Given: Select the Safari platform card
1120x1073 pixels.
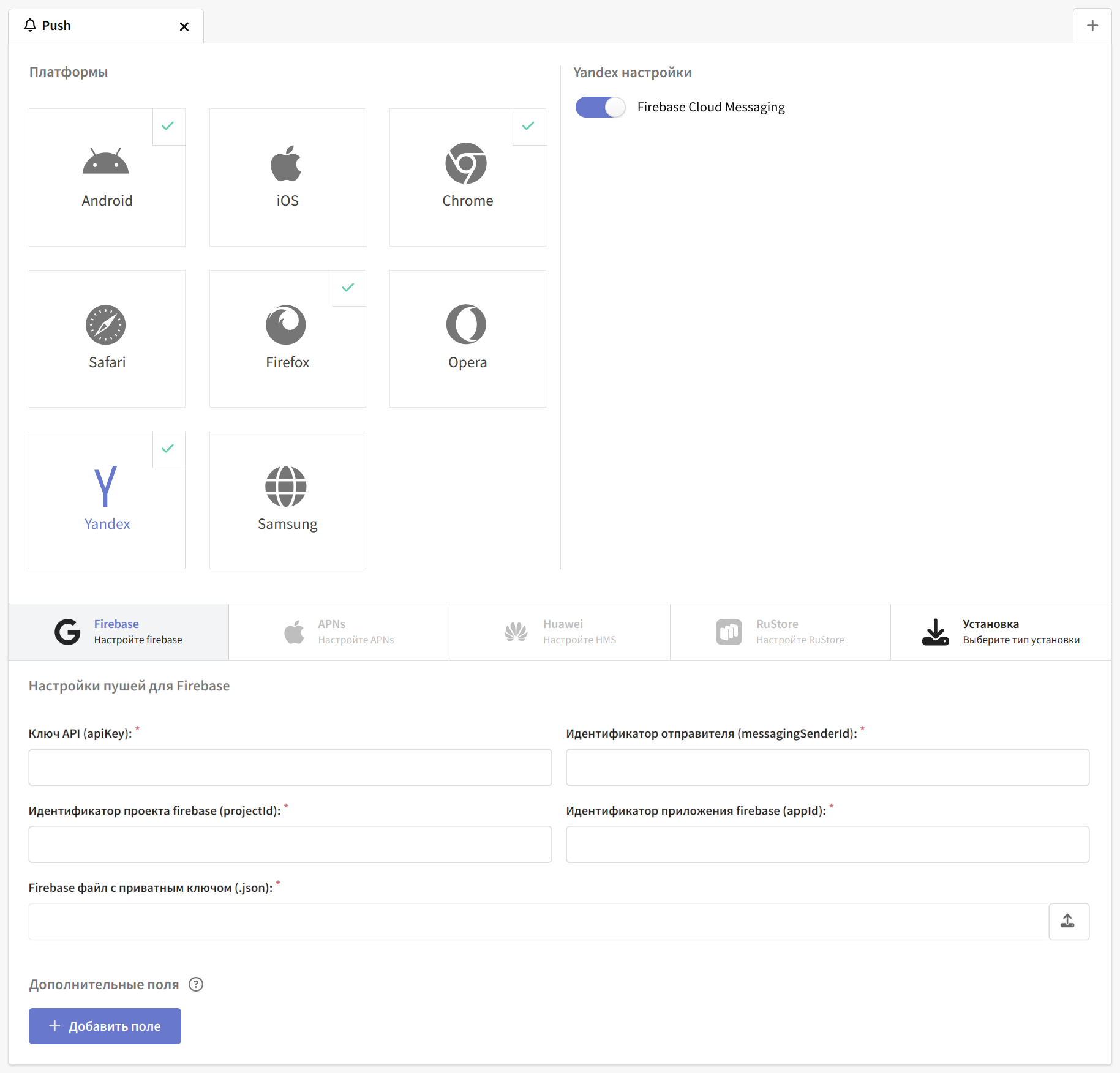Looking at the screenshot, I should (107, 339).
